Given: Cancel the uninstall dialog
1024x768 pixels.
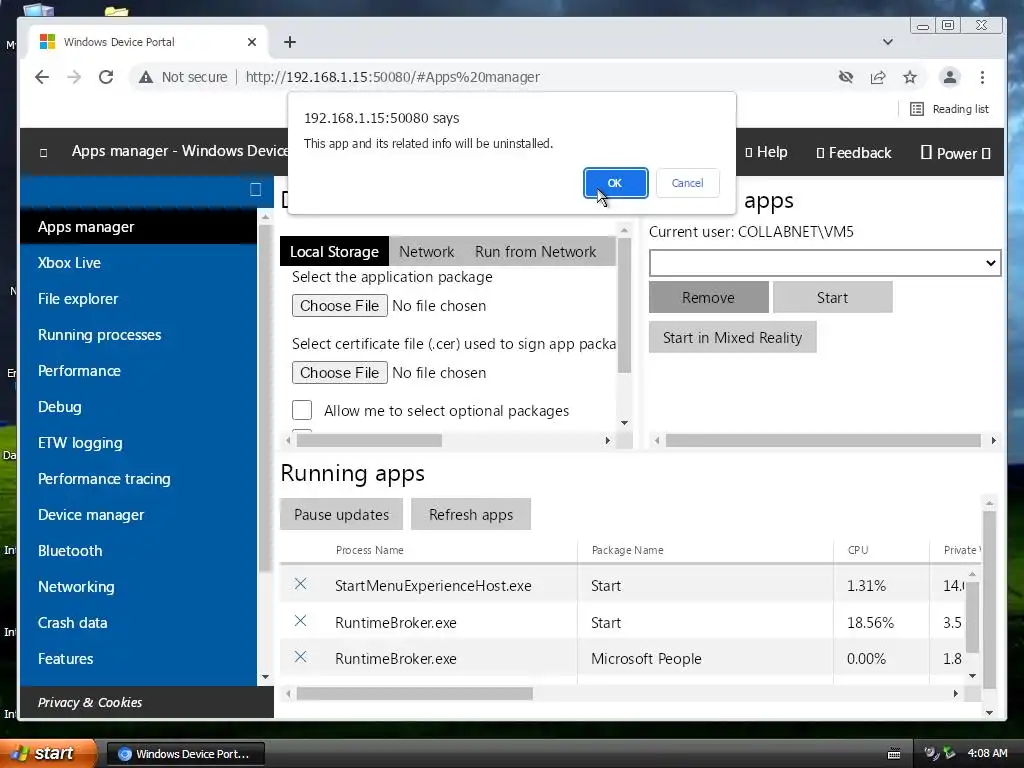Looking at the screenshot, I should coord(687,183).
